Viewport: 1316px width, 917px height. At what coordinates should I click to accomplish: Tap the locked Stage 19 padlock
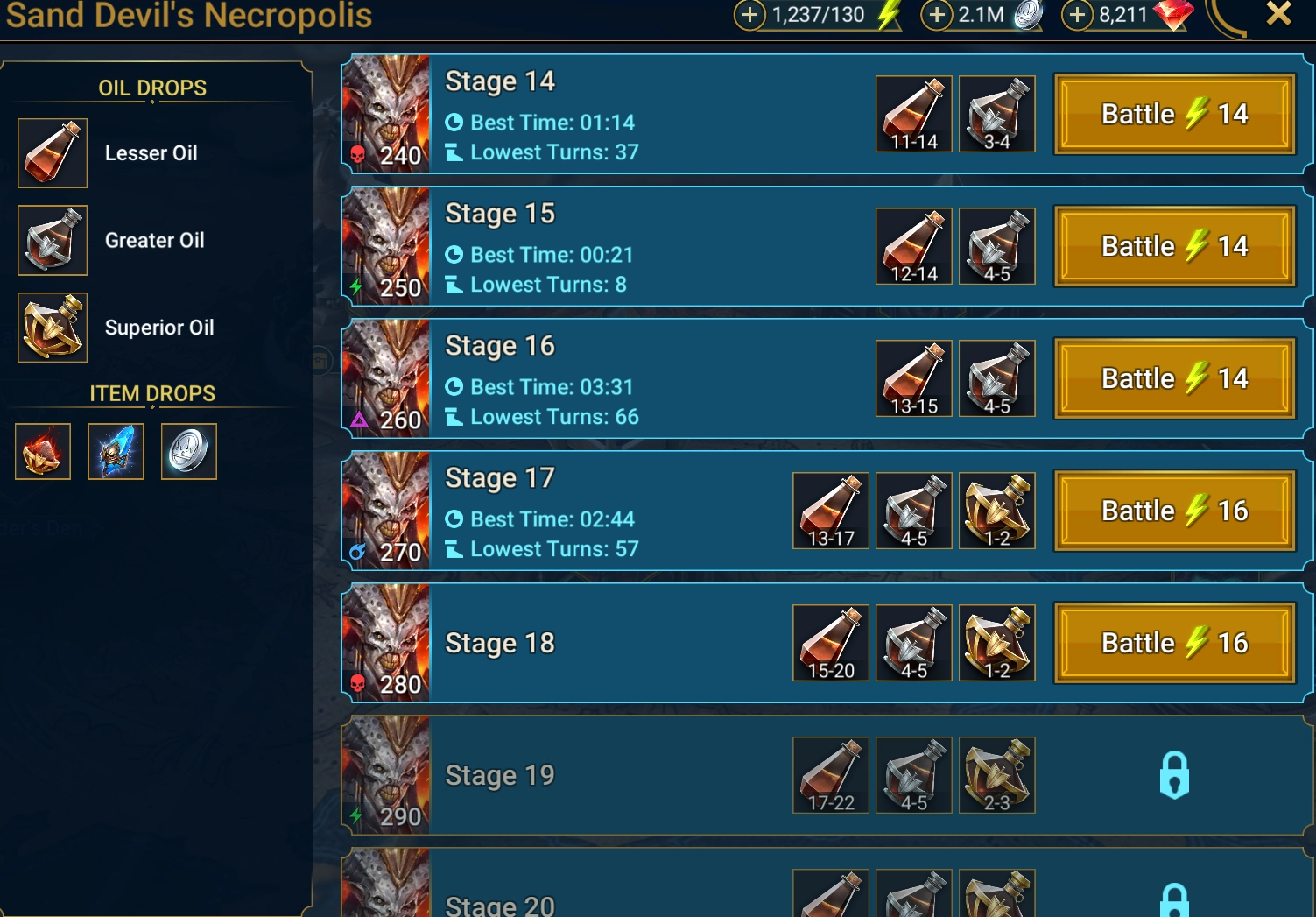click(x=1174, y=775)
